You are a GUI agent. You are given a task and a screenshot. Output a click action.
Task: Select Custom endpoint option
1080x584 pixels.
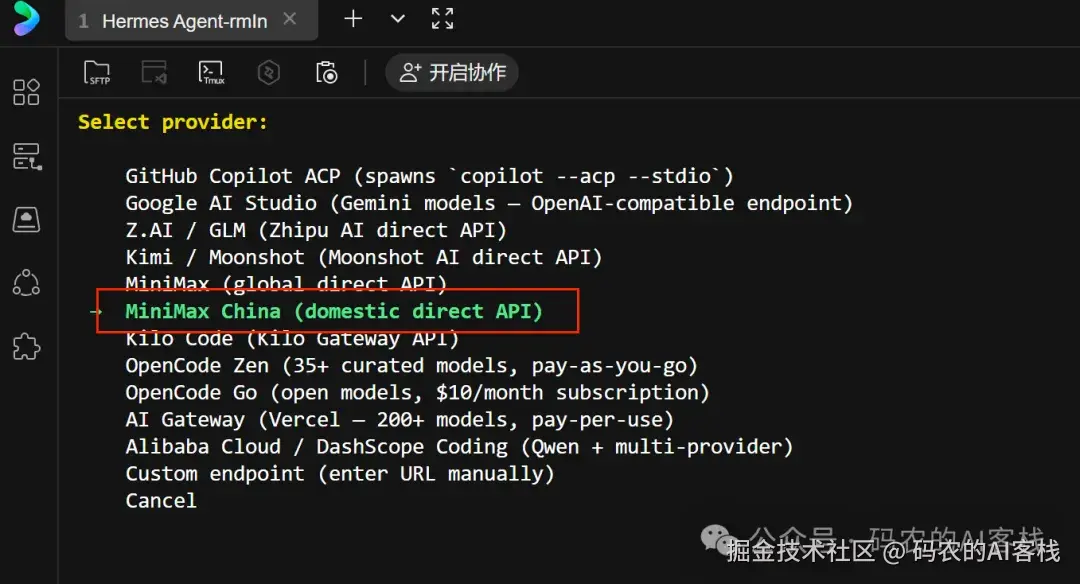(x=340, y=474)
